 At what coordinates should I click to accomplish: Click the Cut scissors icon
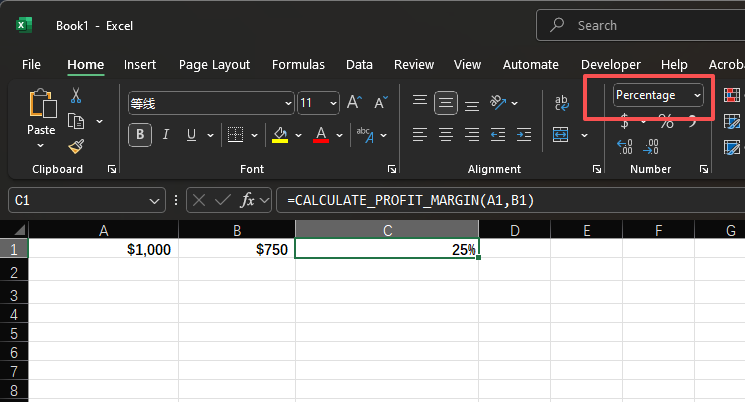(x=76, y=96)
